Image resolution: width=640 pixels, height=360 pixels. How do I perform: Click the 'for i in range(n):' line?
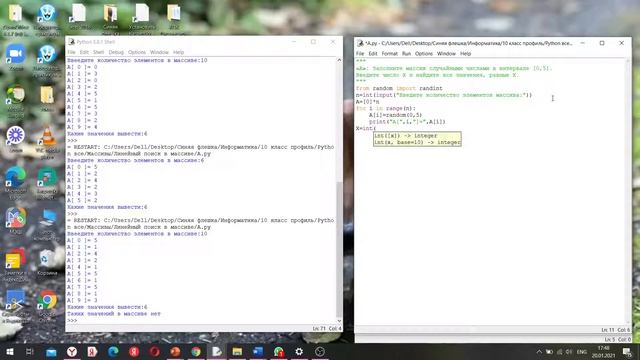tap(386, 108)
